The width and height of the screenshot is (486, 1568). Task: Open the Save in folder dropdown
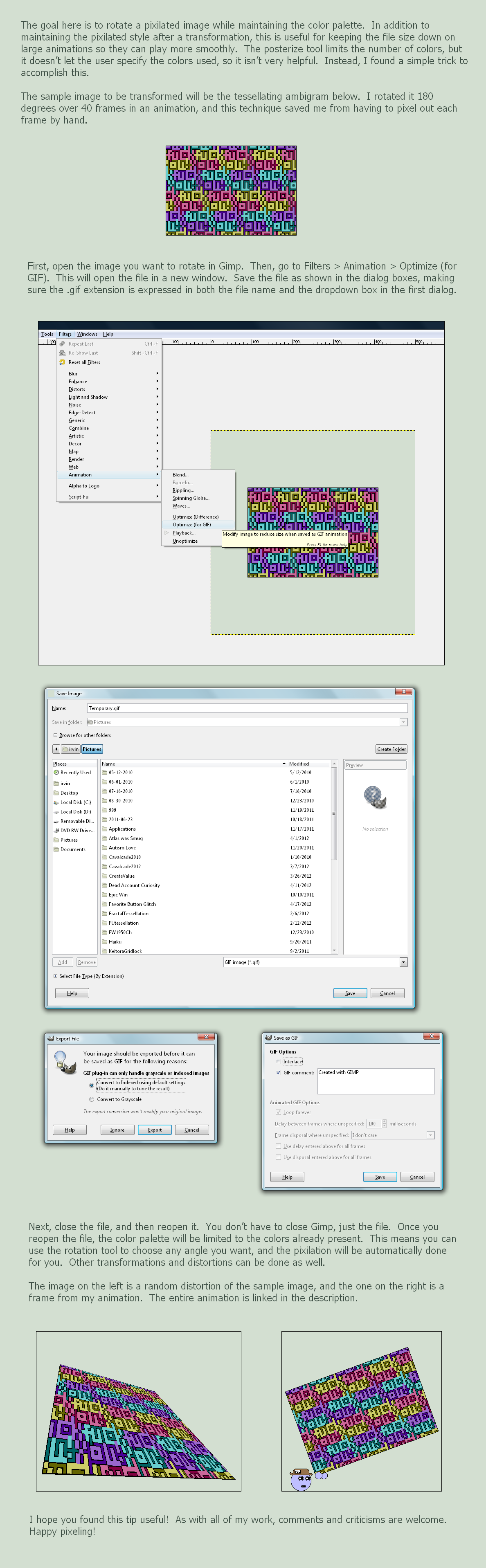(403, 722)
